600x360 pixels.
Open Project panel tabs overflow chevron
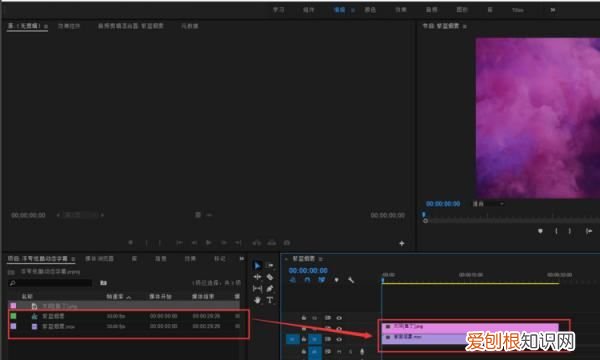tap(241, 259)
